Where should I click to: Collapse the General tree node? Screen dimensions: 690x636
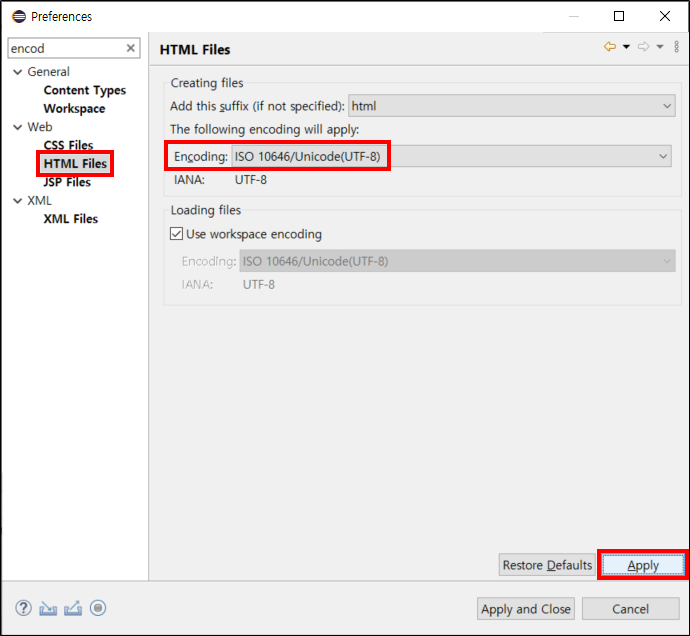pyautogui.click(x=18, y=72)
